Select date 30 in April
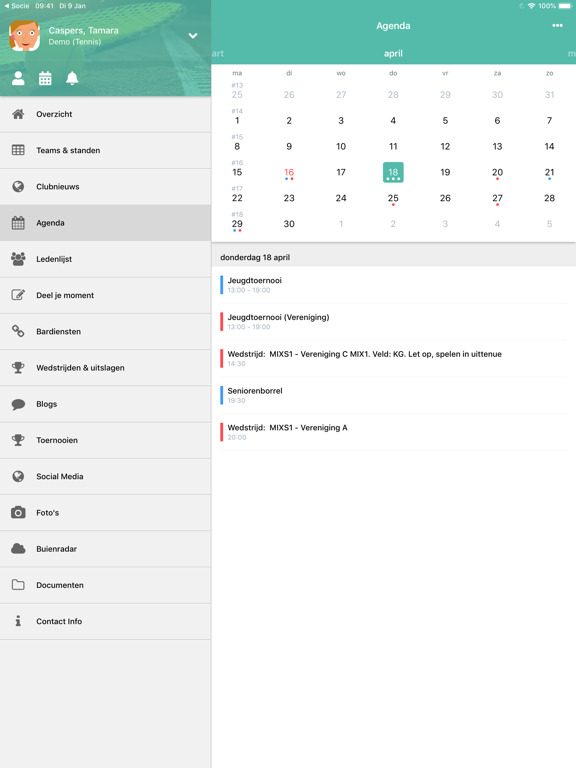 (x=289, y=224)
